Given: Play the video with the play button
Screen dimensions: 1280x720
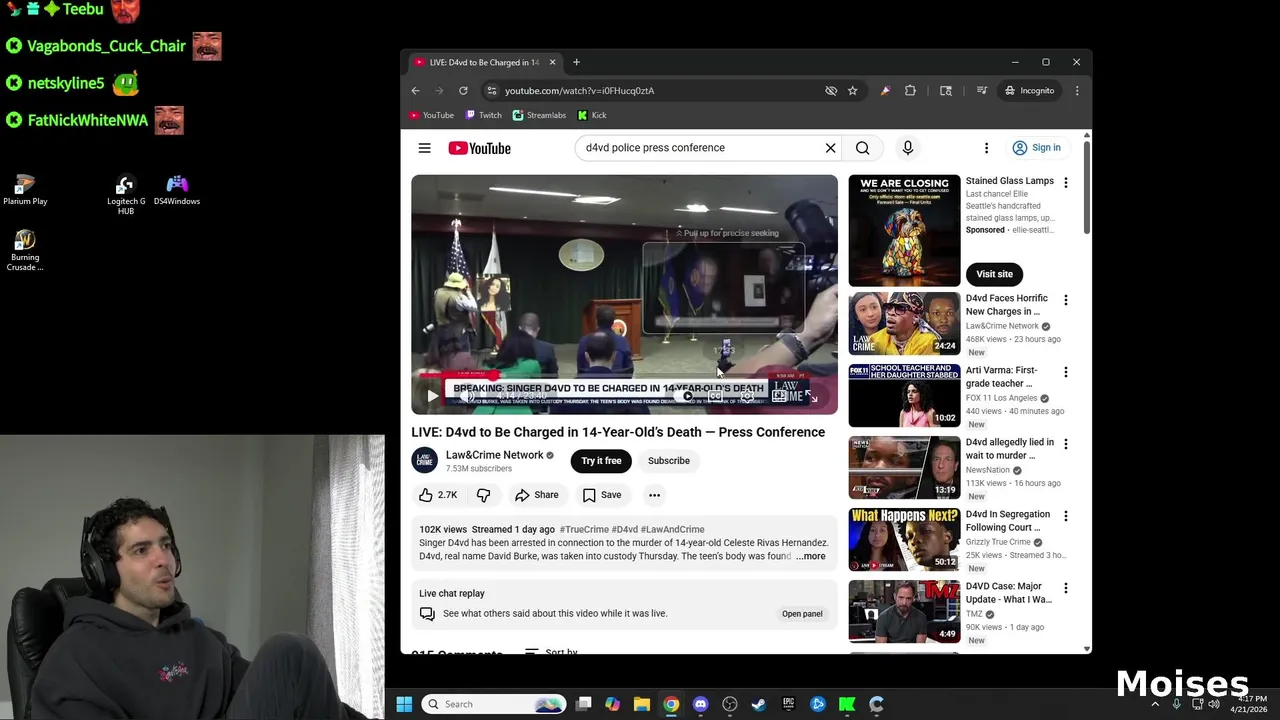Looking at the screenshot, I should pos(432,396).
